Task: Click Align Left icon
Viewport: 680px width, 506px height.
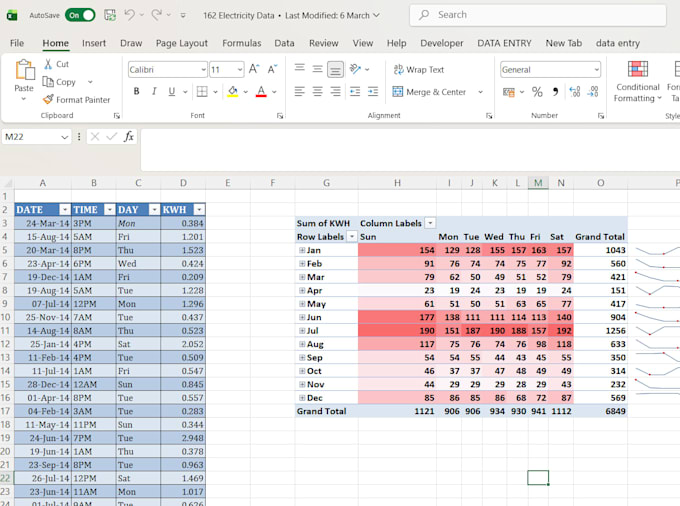Action: pyautogui.click(x=300, y=91)
